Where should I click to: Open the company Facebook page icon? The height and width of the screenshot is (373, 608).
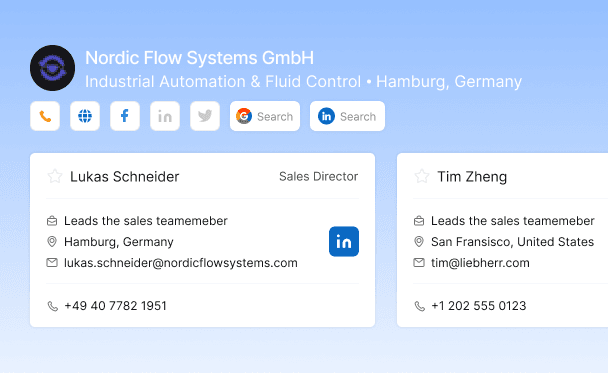(125, 116)
